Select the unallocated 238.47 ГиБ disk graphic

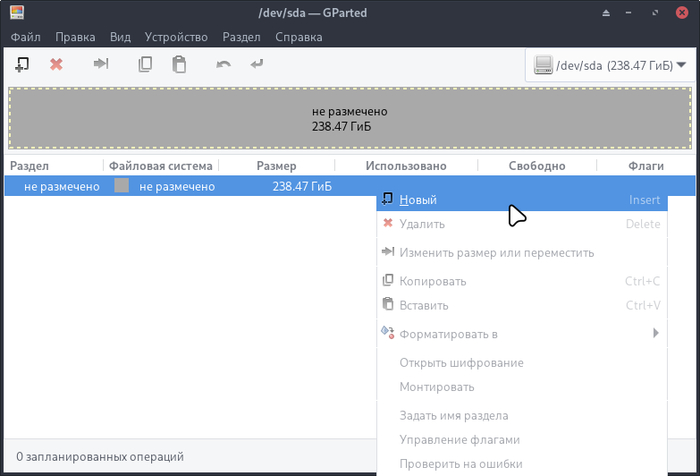click(349, 119)
